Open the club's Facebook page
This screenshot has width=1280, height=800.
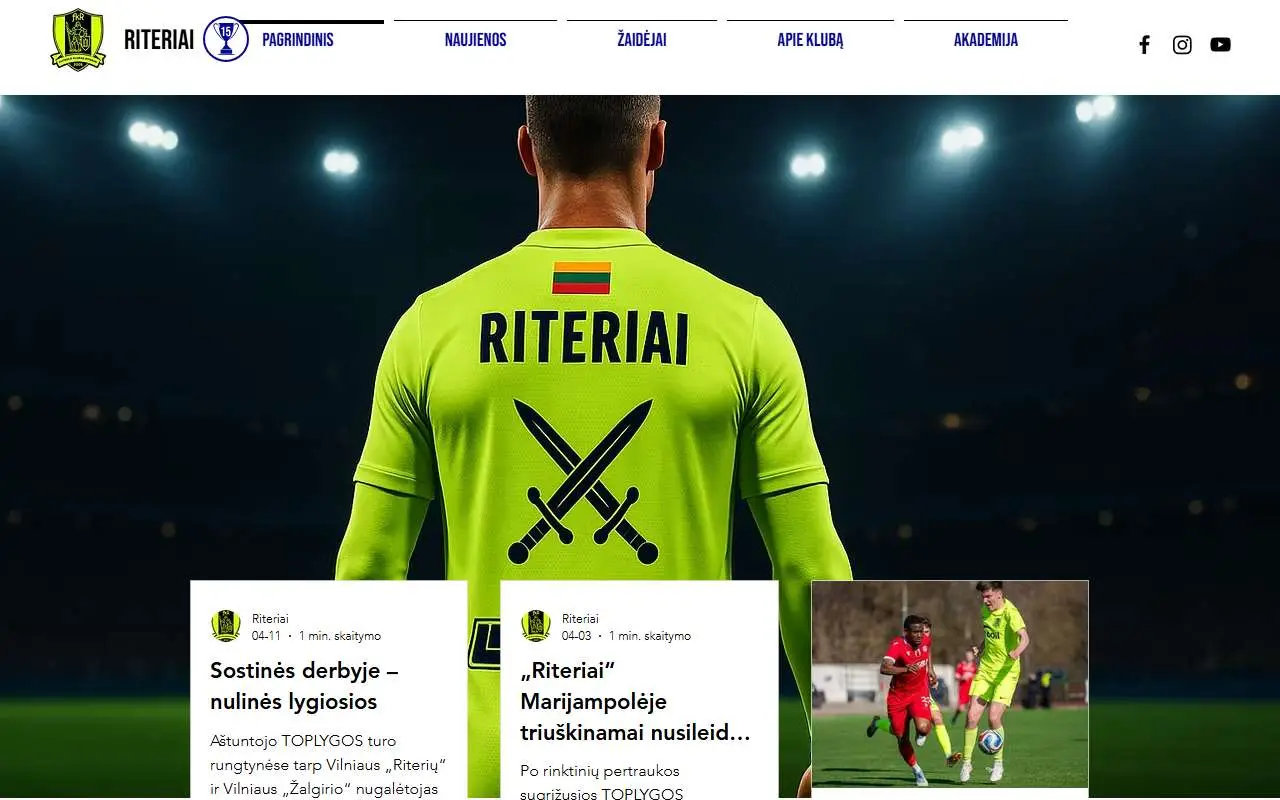pos(1145,44)
